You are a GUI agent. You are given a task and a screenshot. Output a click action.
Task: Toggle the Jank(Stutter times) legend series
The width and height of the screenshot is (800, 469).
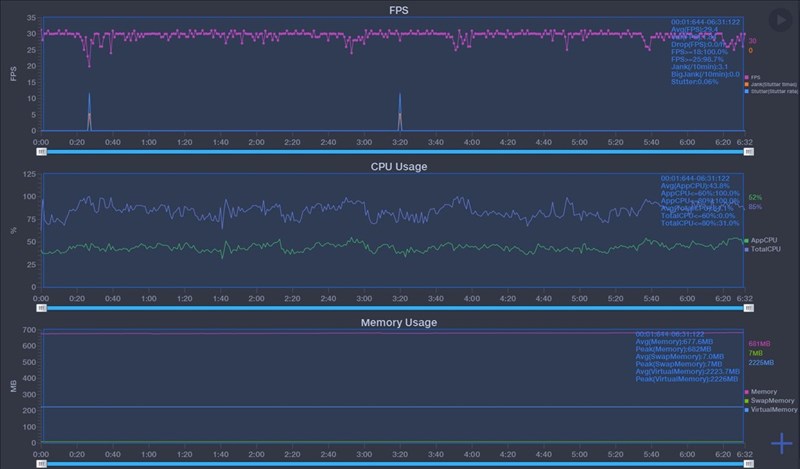771,84
